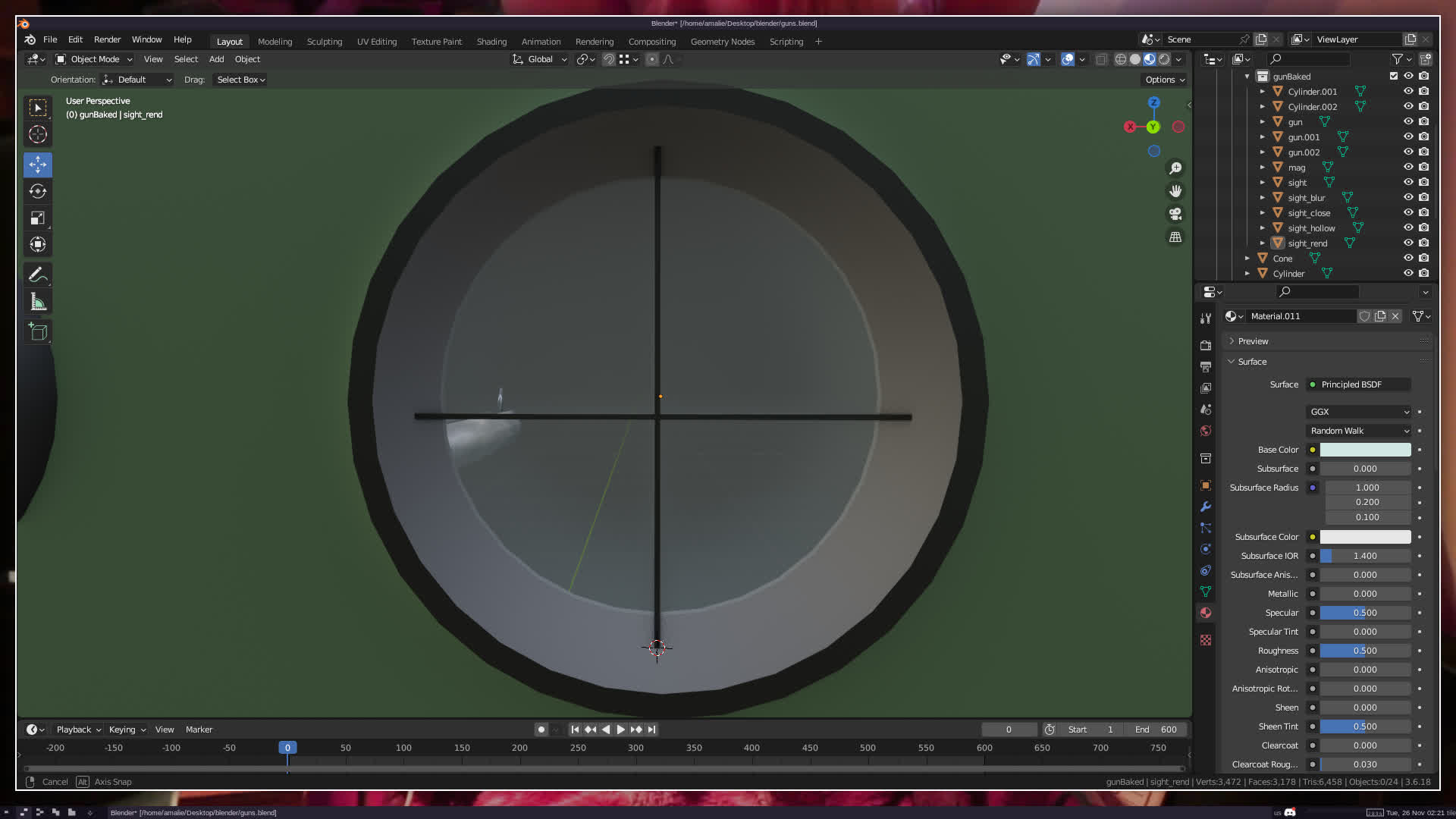Select the Scale tool
Viewport: 1456px width, 819px height.
(38, 218)
